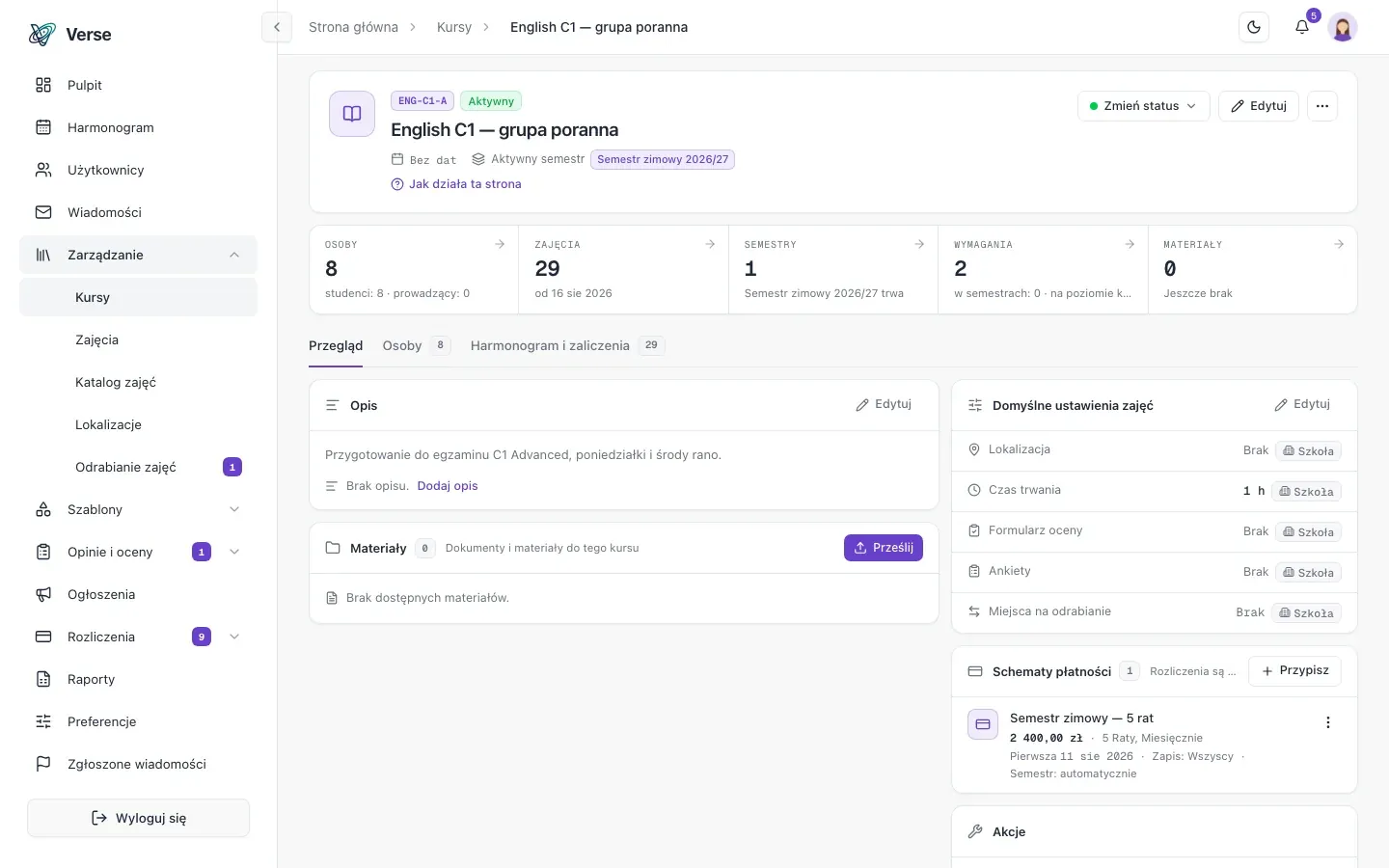Open Zajęcia stat card arrow

(710, 244)
